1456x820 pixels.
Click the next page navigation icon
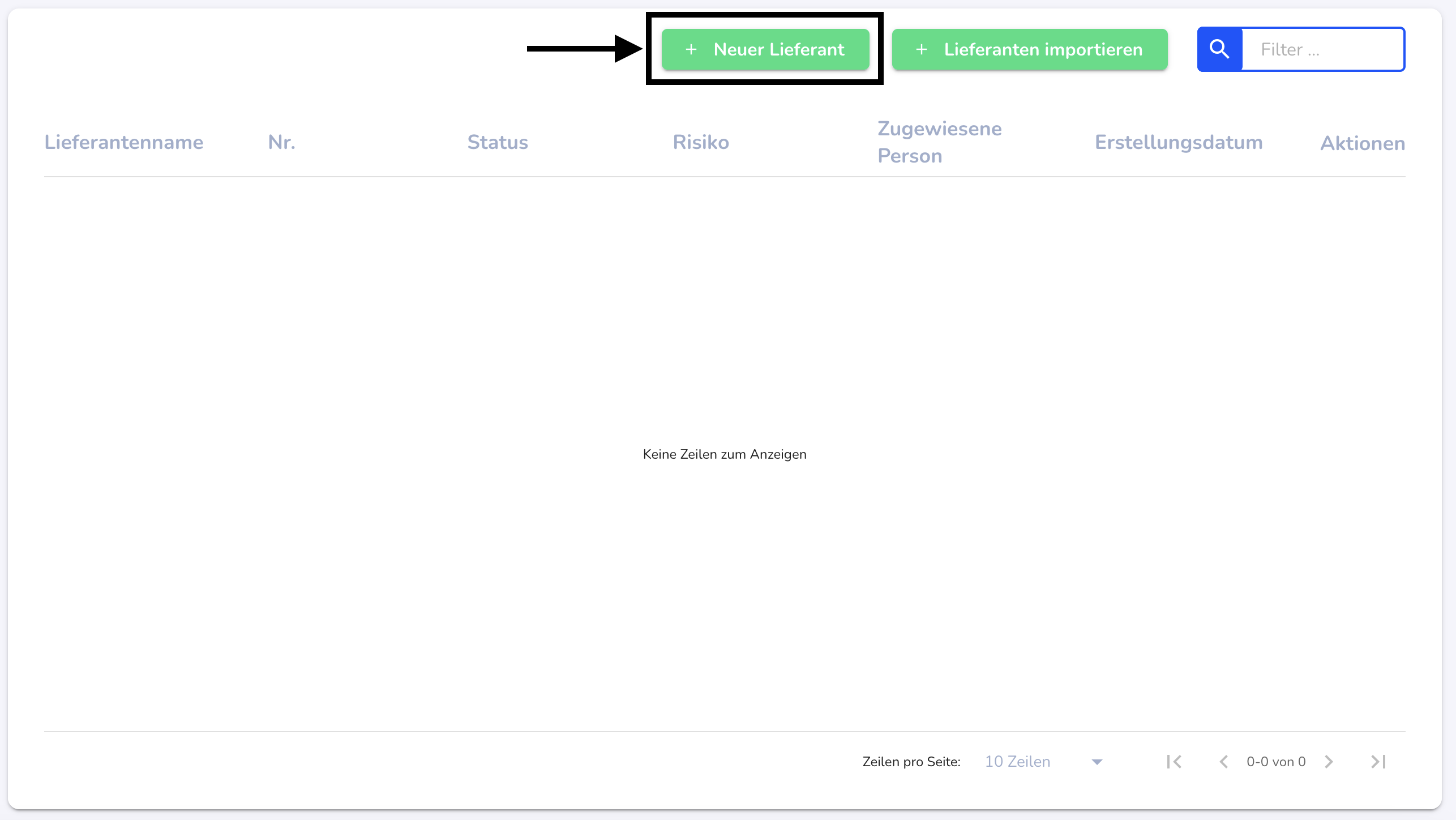click(1330, 762)
